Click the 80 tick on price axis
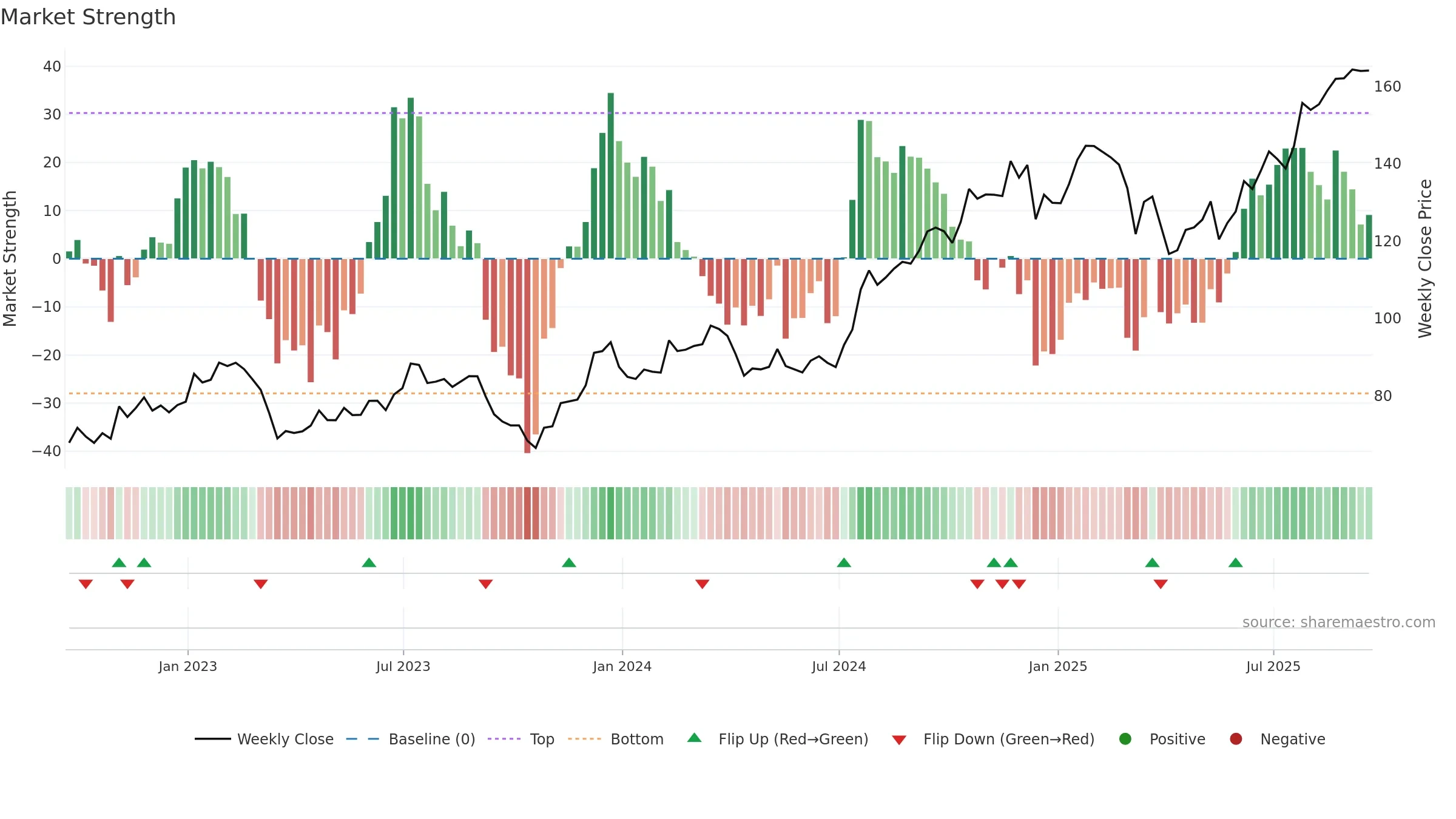This screenshot has height=819, width=1456. click(x=1383, y=396)
